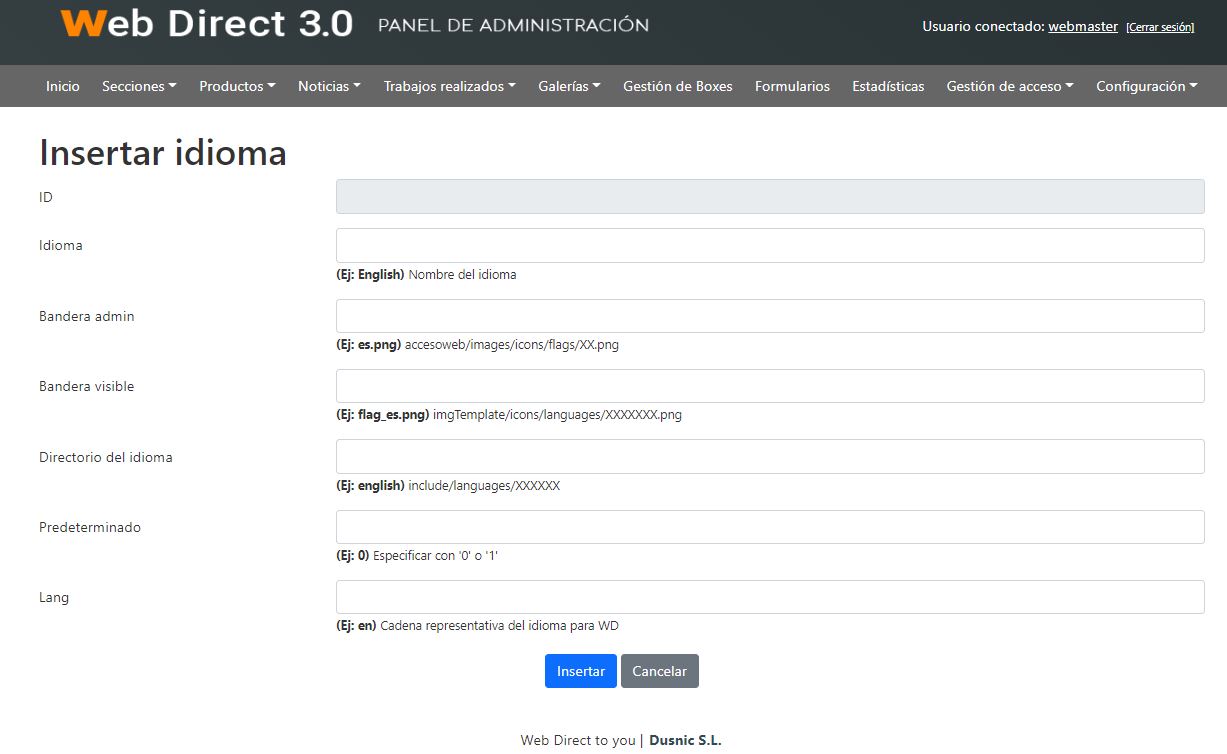Open the Estadísticas page

[888, 86]
